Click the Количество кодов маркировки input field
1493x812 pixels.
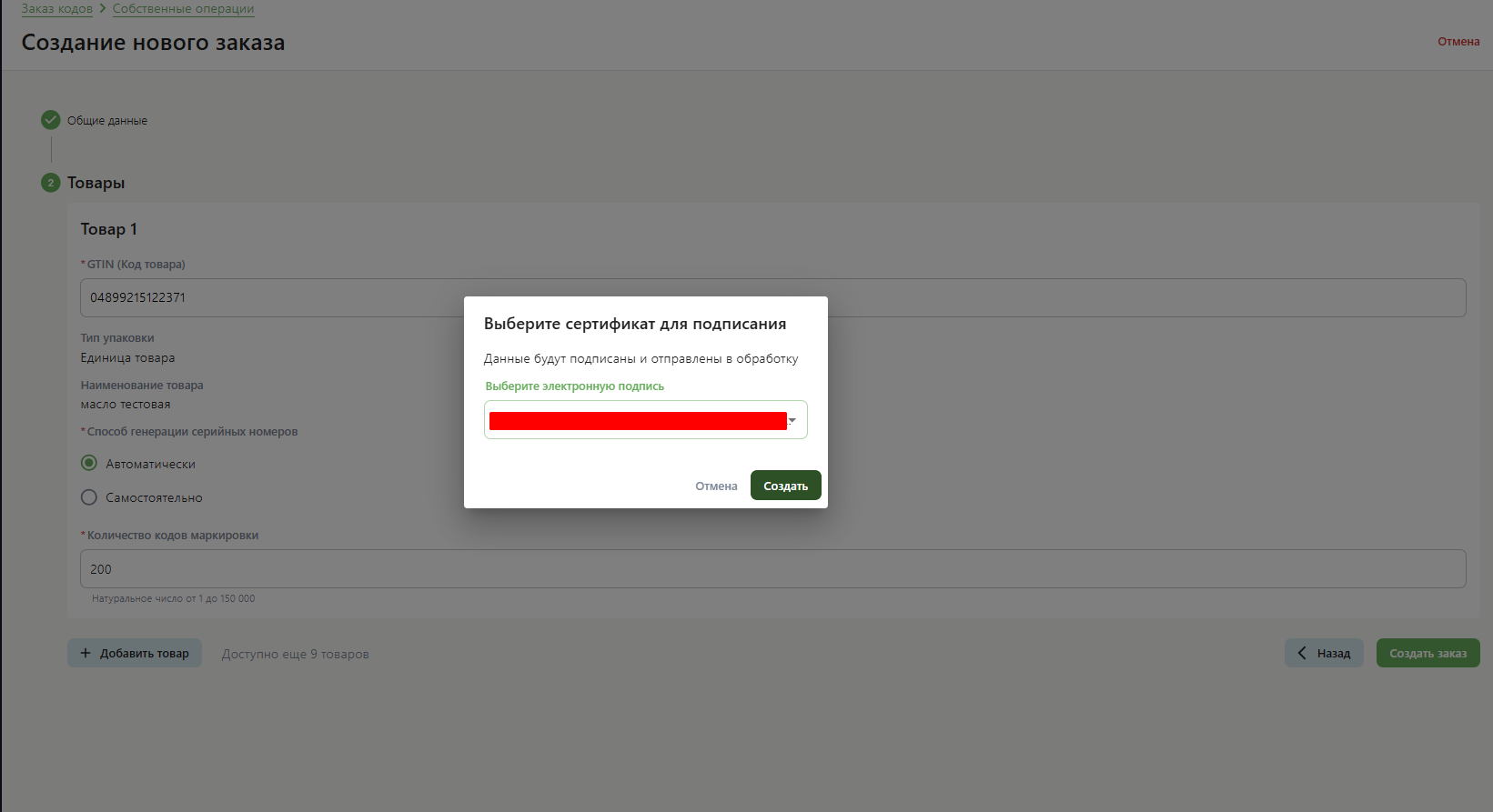(x=773, y=569)
